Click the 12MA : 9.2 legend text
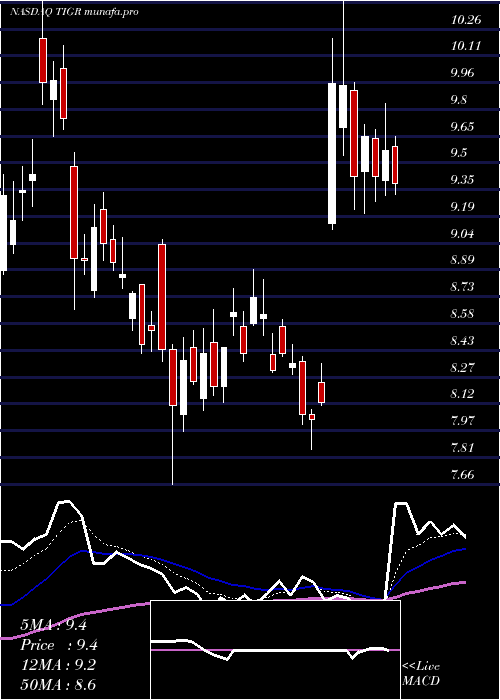Screen dimensions: 500x700 click(58, 664)
